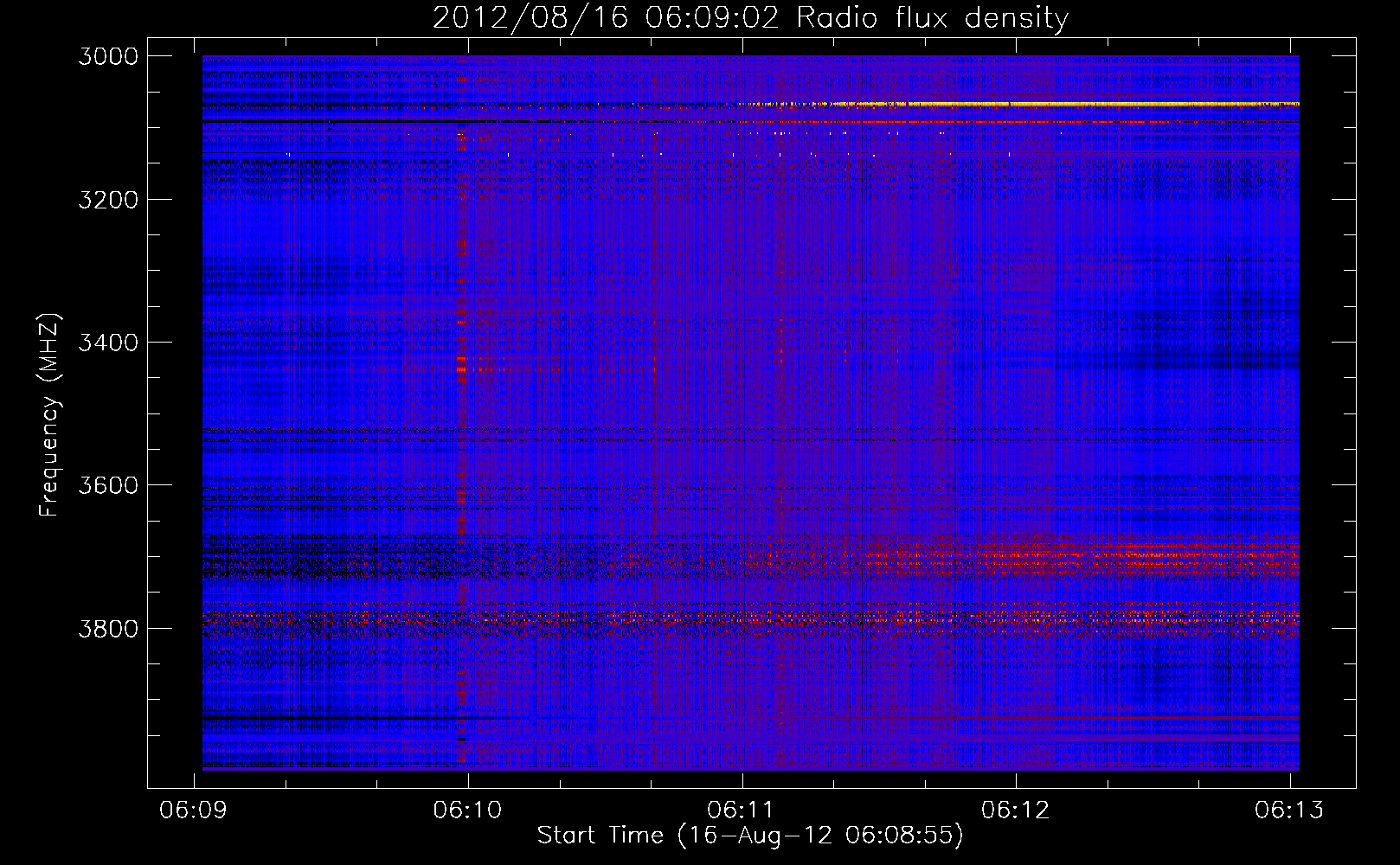This screenshot has height=865, width=1400.
Task: Click the red vertical burst at 06:10
Action: [461, 413]
